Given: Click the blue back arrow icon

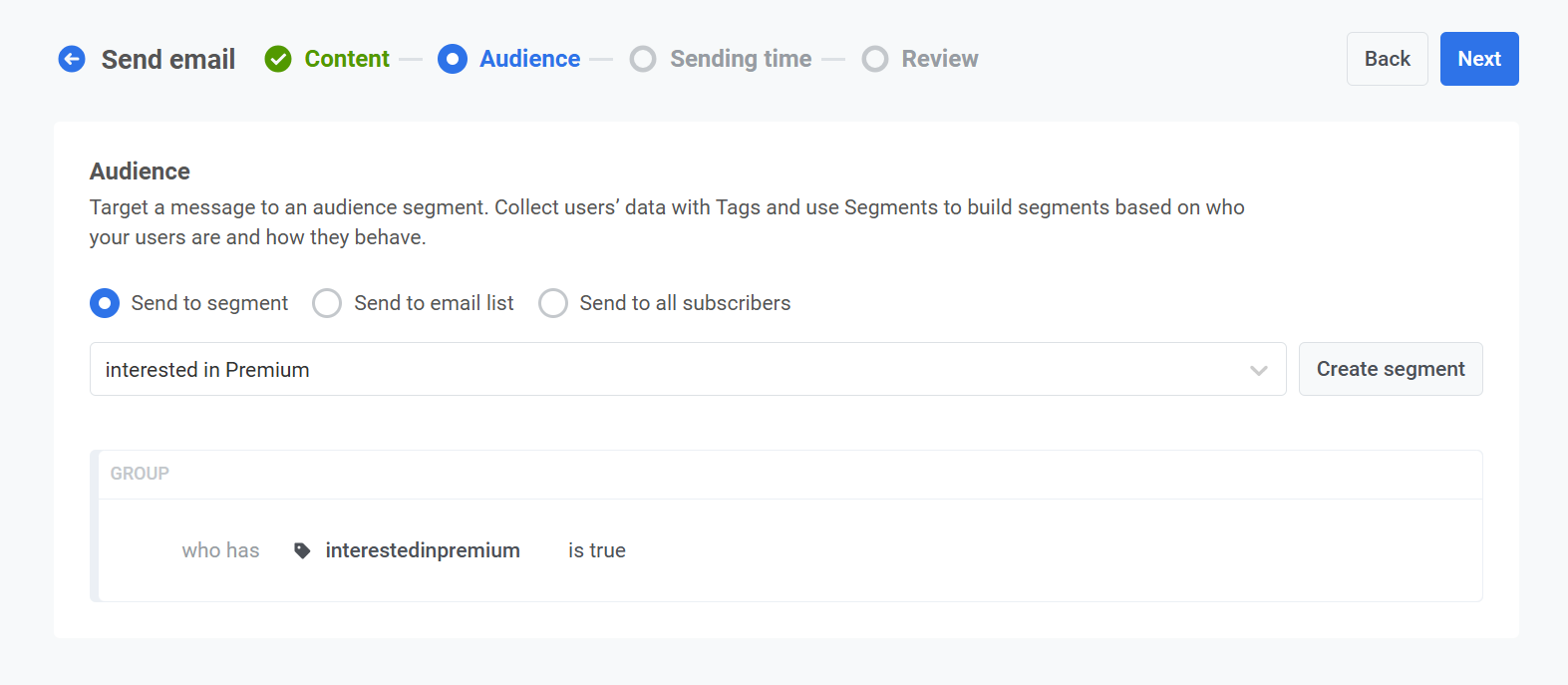Looking at the screenshot, I should [72, 59].
